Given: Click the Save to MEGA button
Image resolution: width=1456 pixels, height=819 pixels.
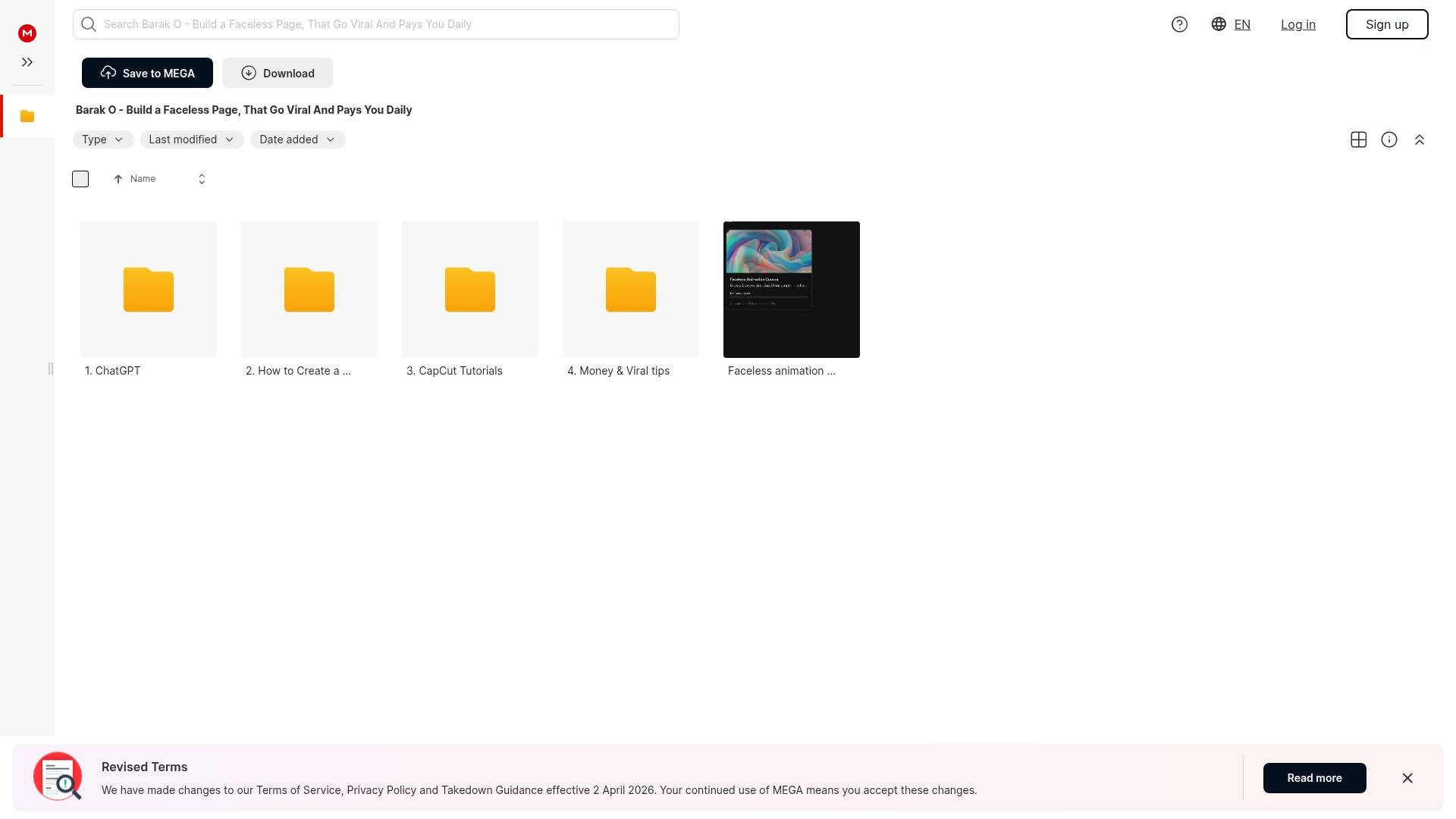Looking at the screenshot, I should (x=147, y=73).
